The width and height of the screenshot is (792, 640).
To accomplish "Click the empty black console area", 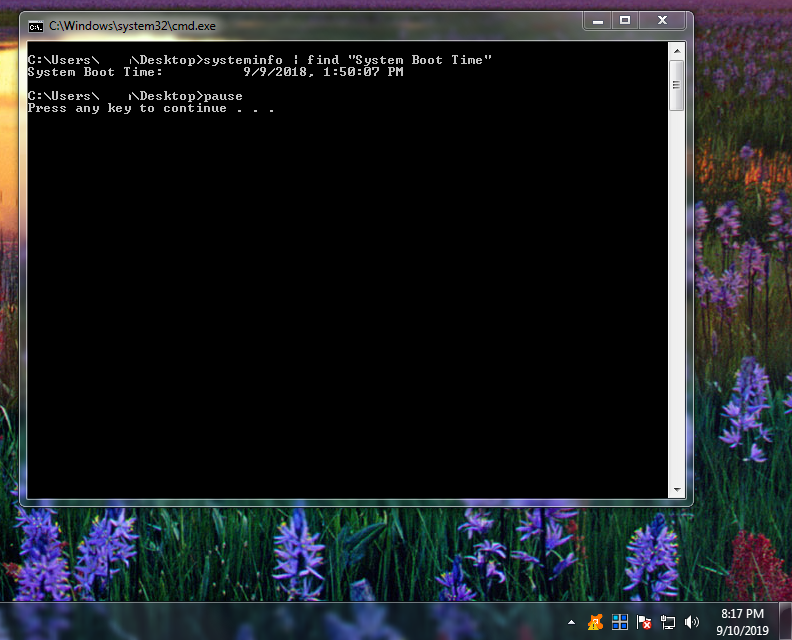I will (340, 300).
